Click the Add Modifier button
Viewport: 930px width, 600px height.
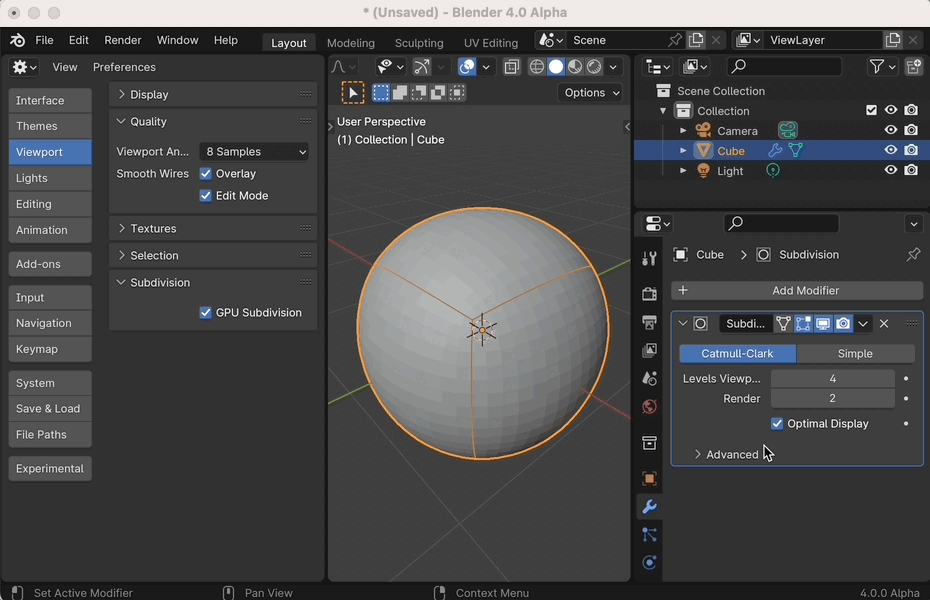coord(805,291)
